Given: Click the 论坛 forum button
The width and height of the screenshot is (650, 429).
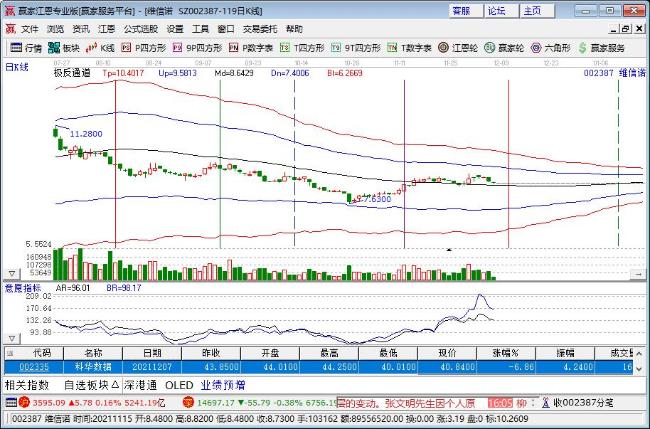Looking at the screenshot, I should [x=502, y=11].
